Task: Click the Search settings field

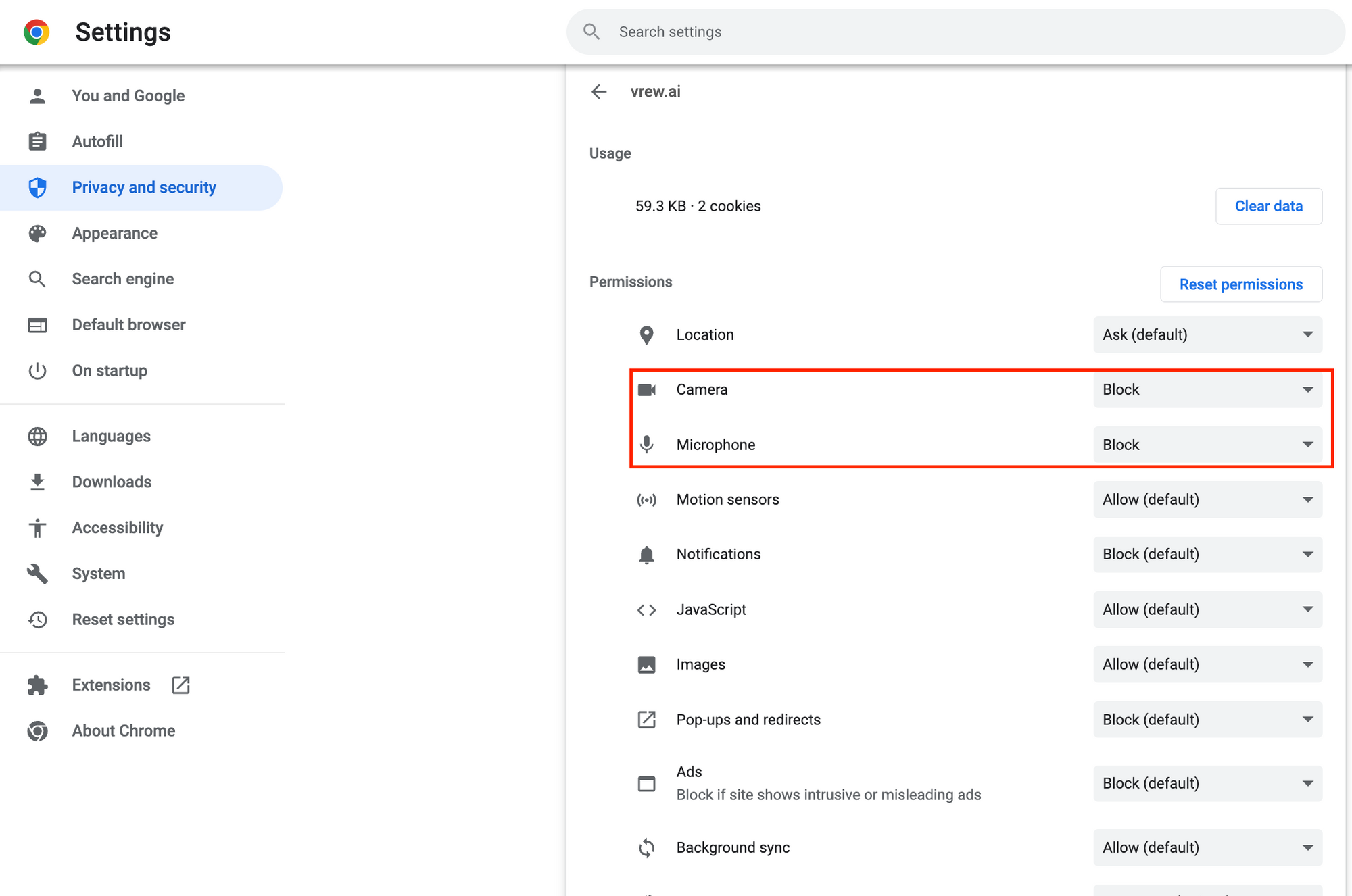Action: pos(955,32)
